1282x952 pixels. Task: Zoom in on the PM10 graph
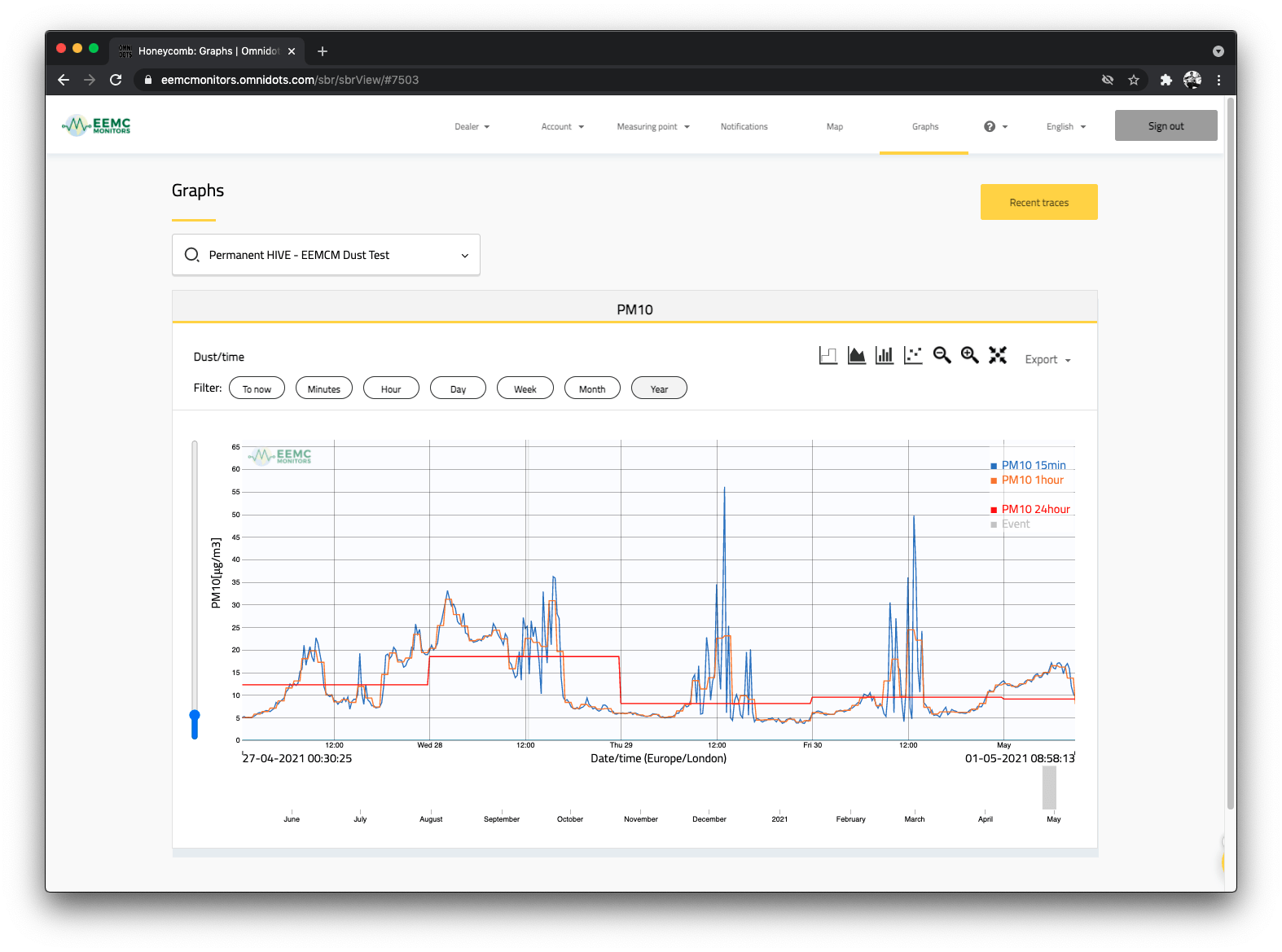point(969,355)
